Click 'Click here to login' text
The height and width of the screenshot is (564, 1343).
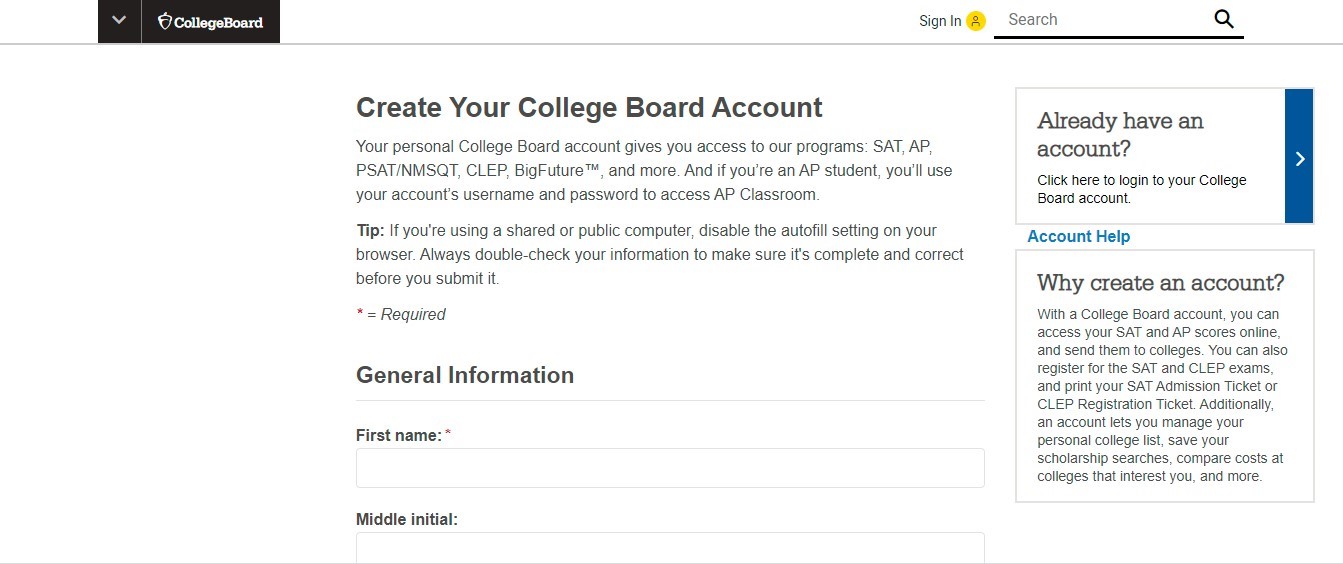pyautogui.click(x=1142, y=189)
